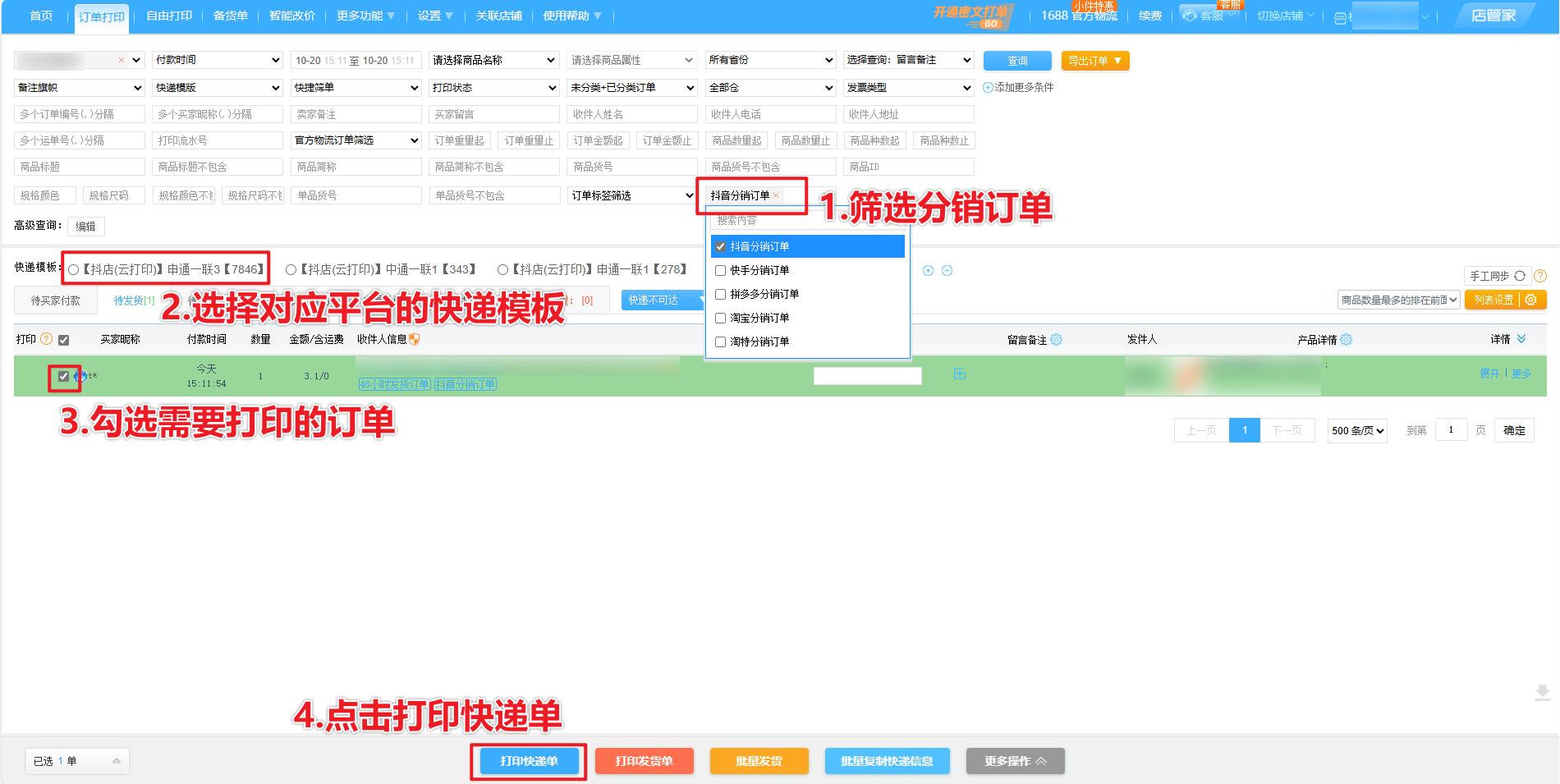The width and height of the screenshot is (1560, 784).
Task: Check the 抖音分销订单 option
Action: tap(720, 246)
